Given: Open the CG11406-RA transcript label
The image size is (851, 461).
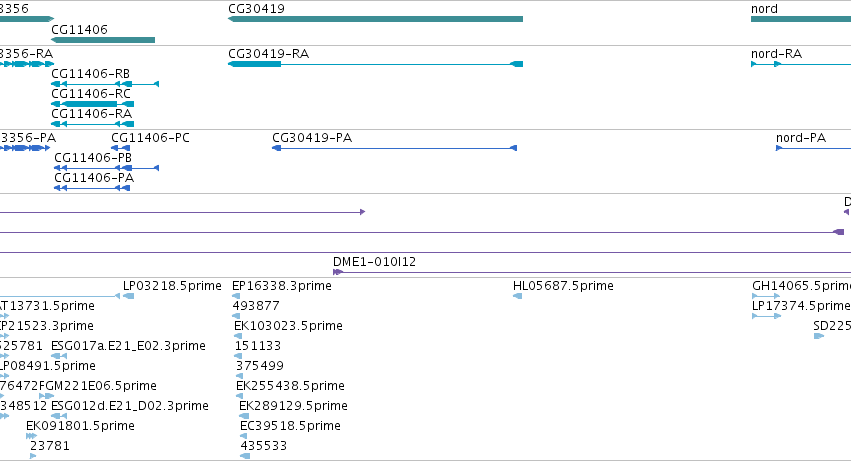Looking at the screenshot, I should click(x=91, y=113).
